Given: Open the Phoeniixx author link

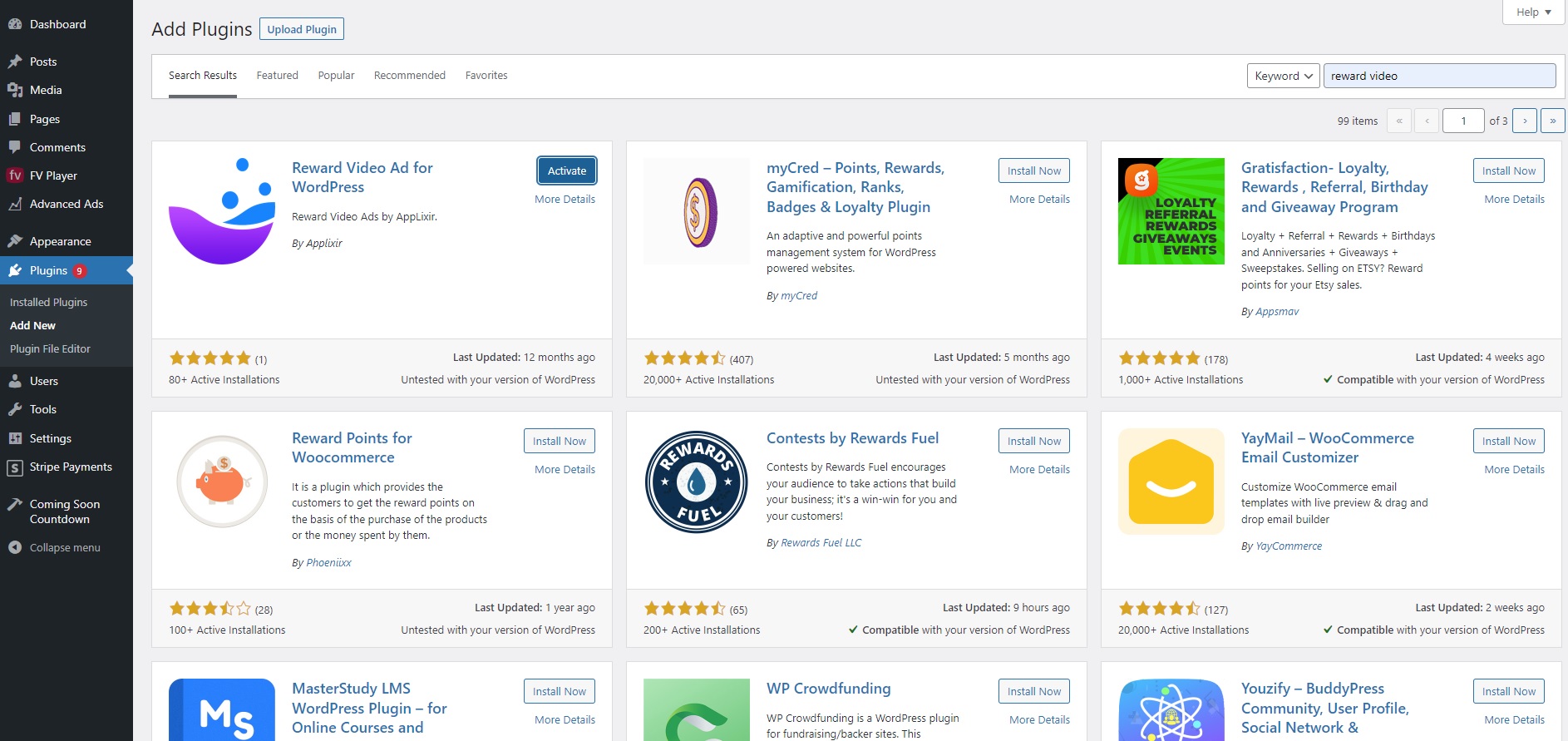Looking at the screenshot, I should click(x=328, y=563).
